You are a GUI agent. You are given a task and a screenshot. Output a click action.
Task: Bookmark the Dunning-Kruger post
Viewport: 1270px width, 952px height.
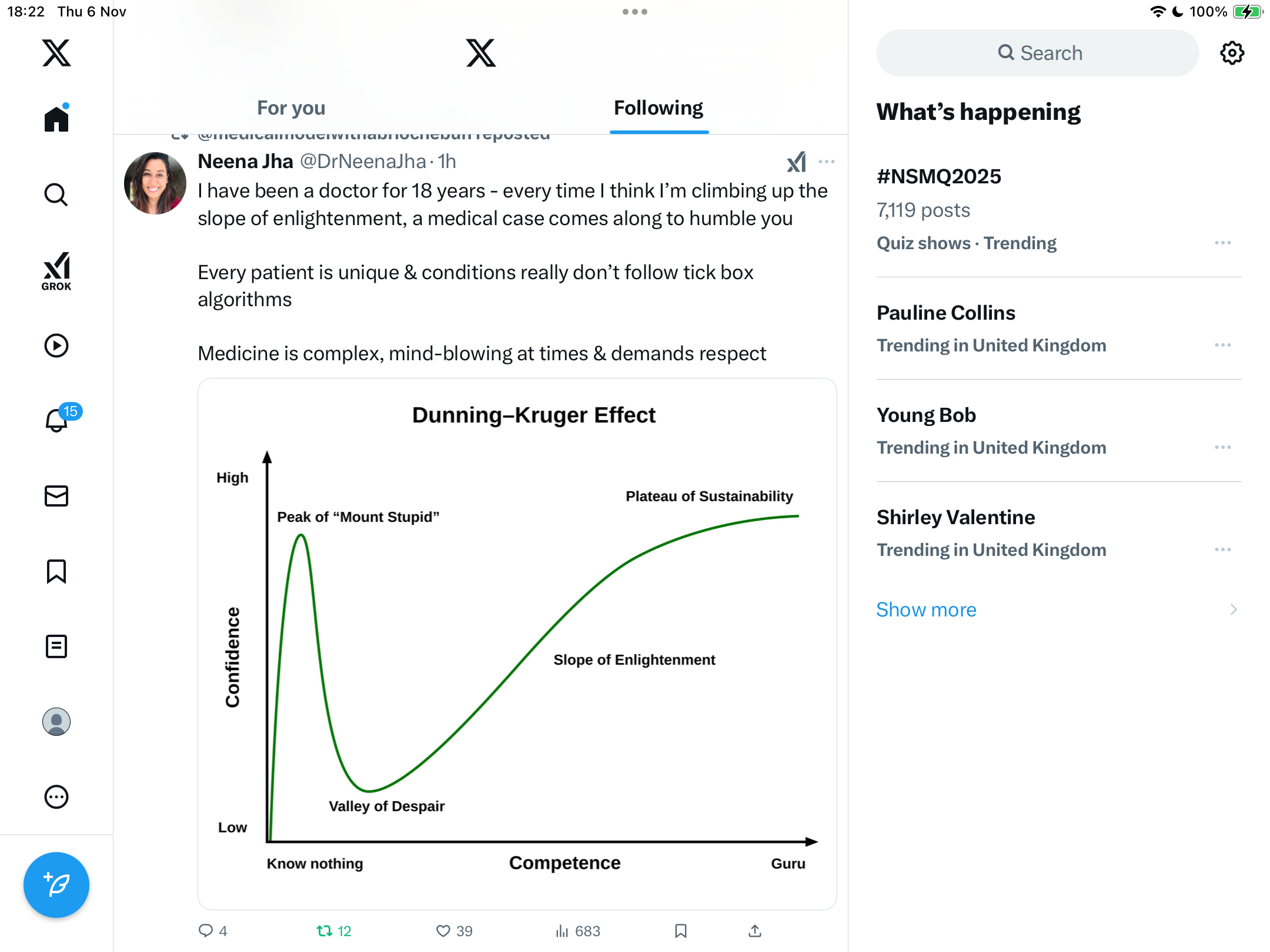(681, 931)
